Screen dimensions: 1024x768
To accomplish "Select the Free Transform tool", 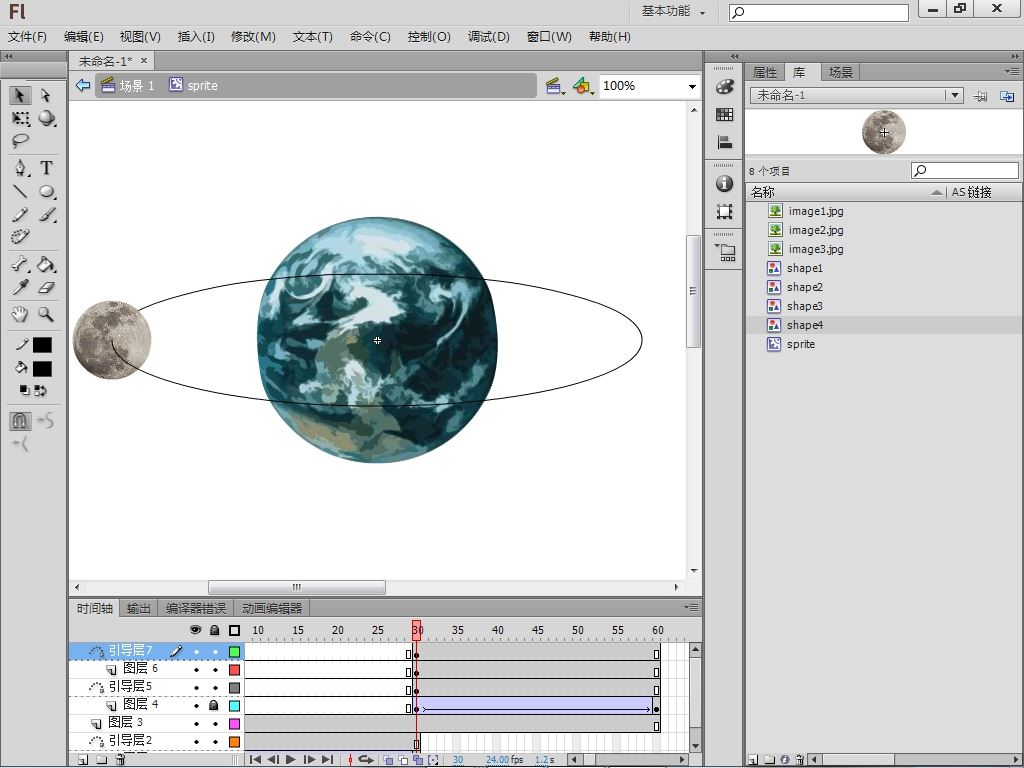I will tap(20, 118).
